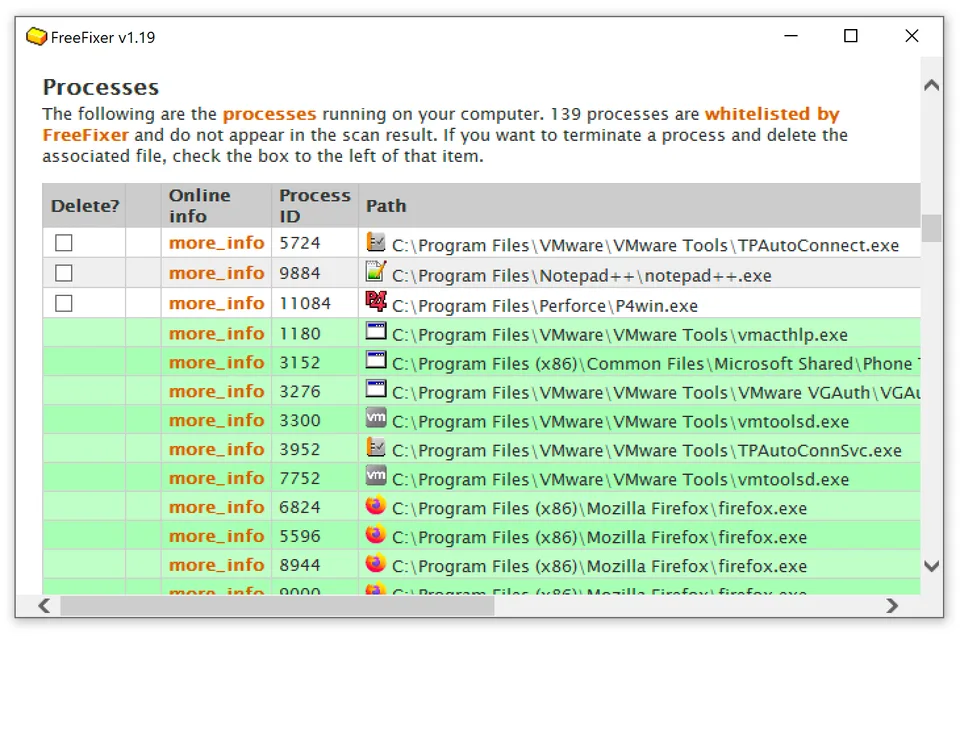Open more_info for process 1180
960x744 pixels.
(216, 333)
